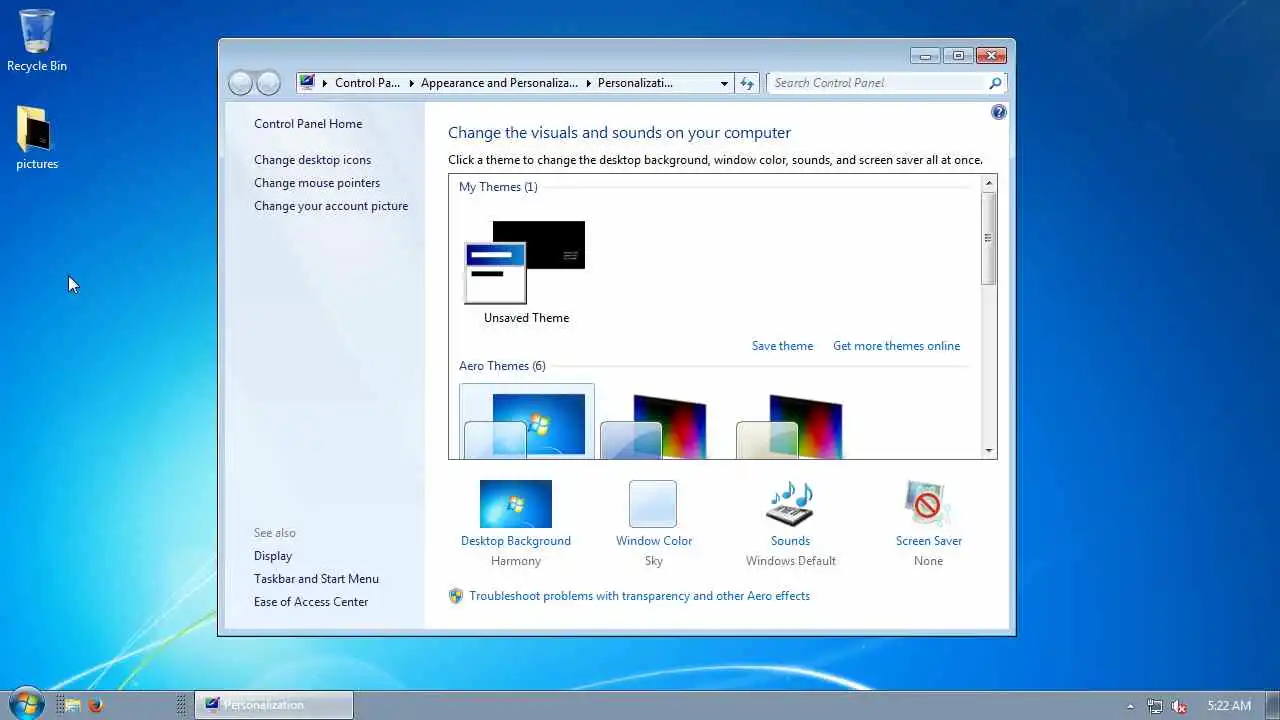Click the taskbar clock 5:22 AM

click(x=1229, y=706)
